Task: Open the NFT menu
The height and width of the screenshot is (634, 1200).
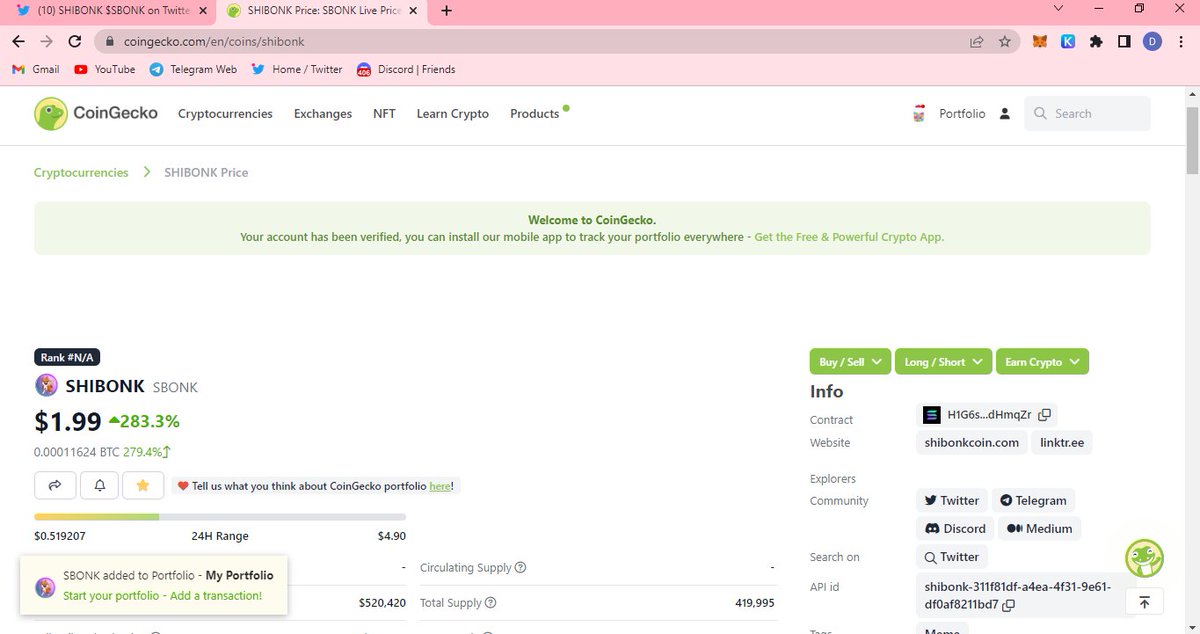Action: click(384, 114)
